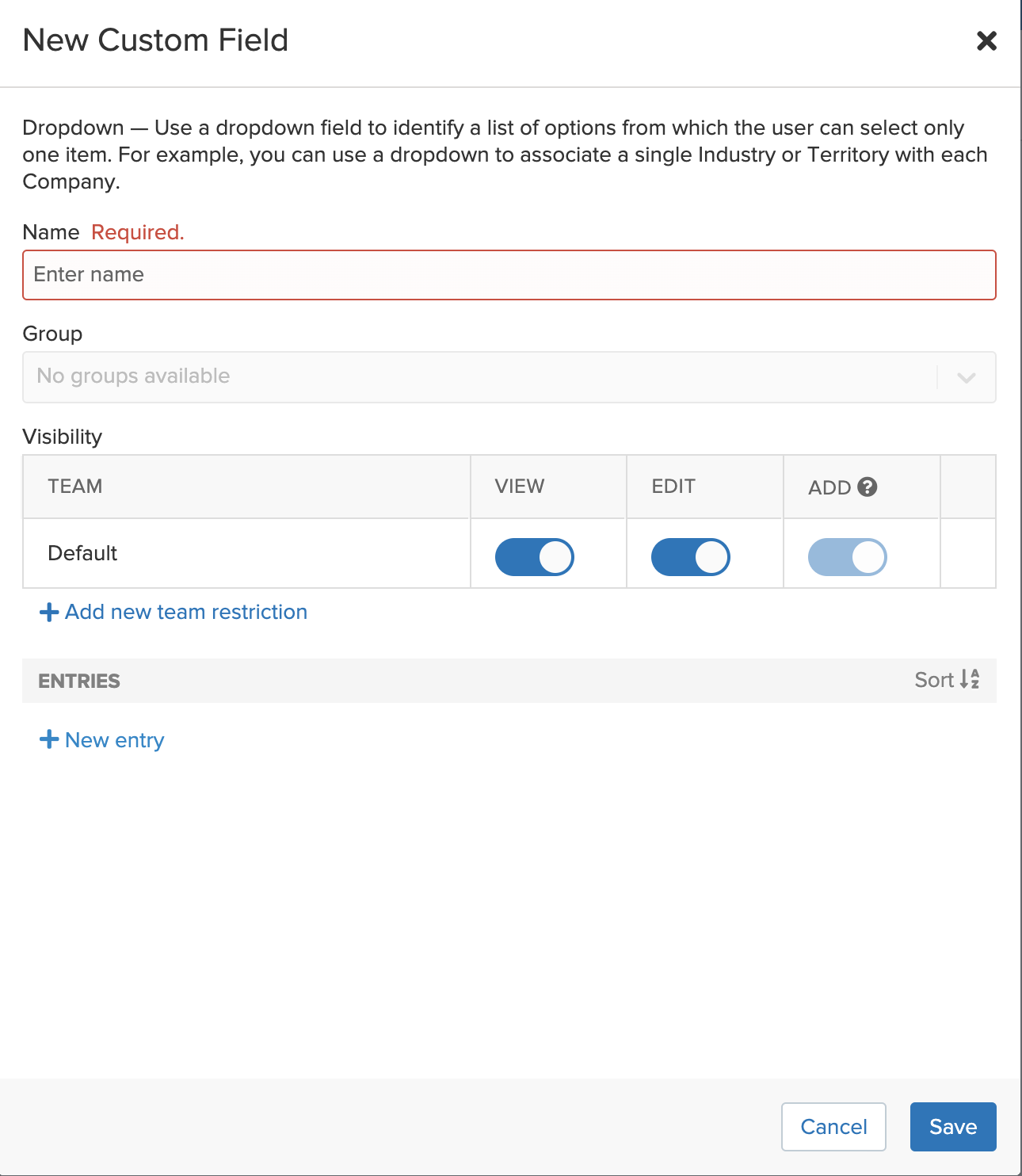The height and width of the screenshot is (1176, 1022).
Task: Click Add new team restriction
Action: (185, 611)
